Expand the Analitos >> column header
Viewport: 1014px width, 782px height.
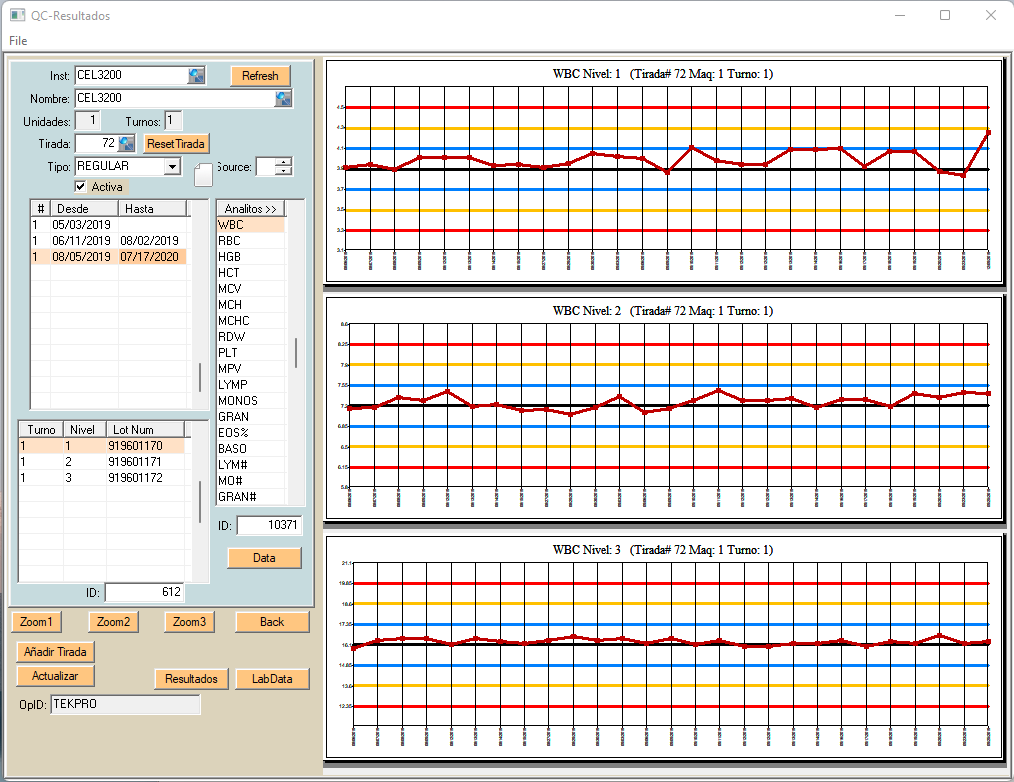250,208
